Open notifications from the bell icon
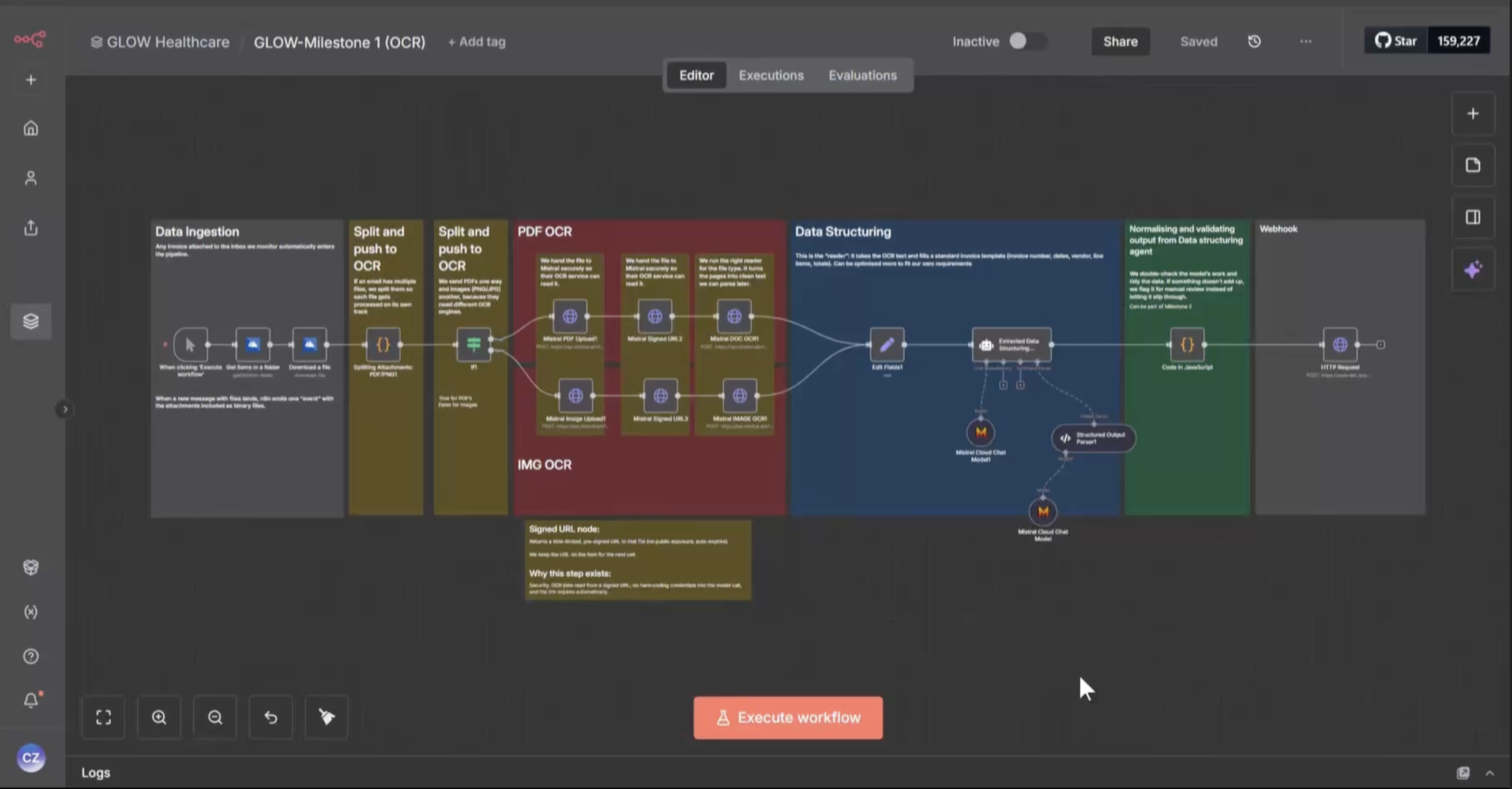The width and height of the screenshot is (1512, 789). [31, 700]
